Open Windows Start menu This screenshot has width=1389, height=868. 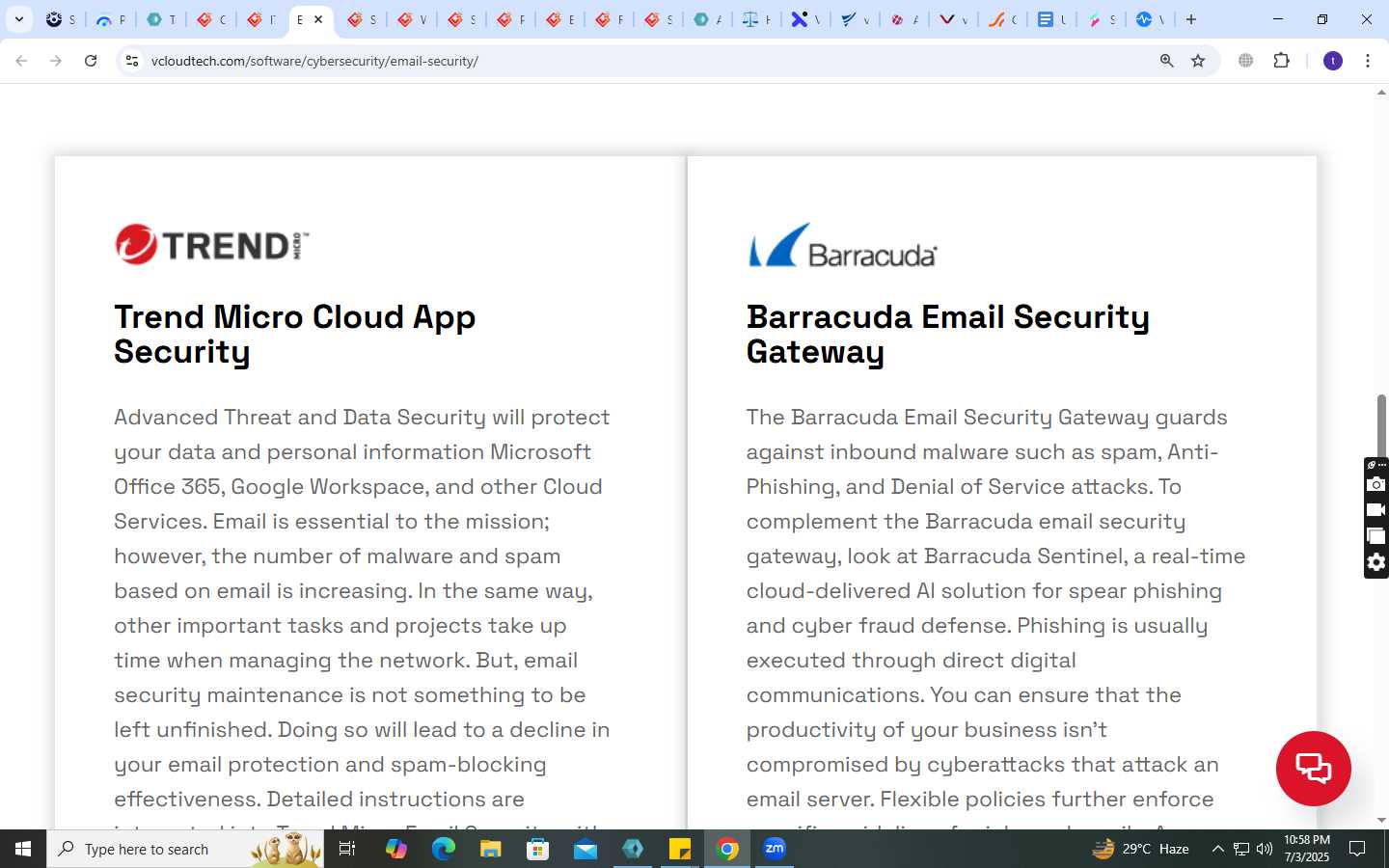[x=23, y=849]
